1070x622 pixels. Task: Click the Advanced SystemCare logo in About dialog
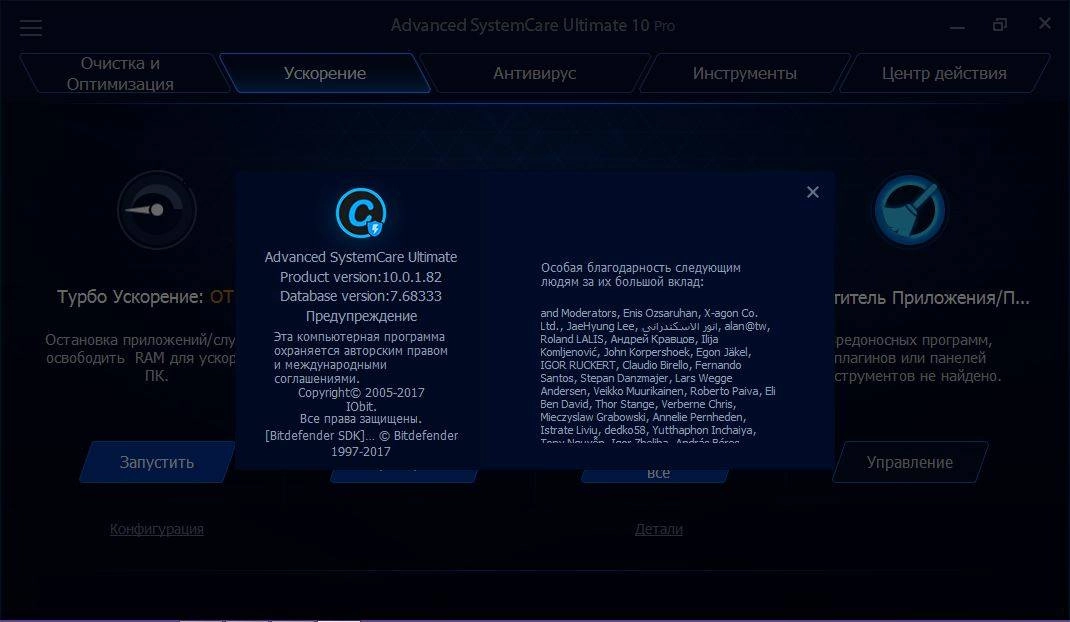(x=360, y=213)
